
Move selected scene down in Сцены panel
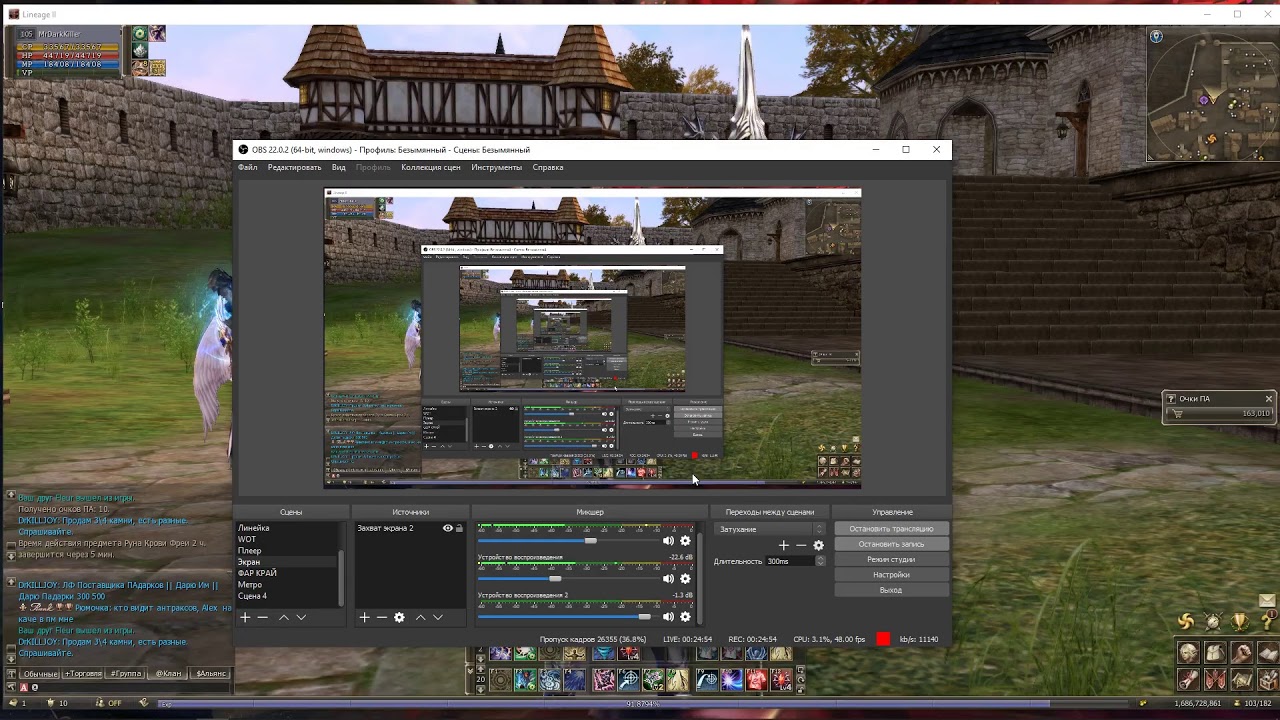click(x=301, y=617)
